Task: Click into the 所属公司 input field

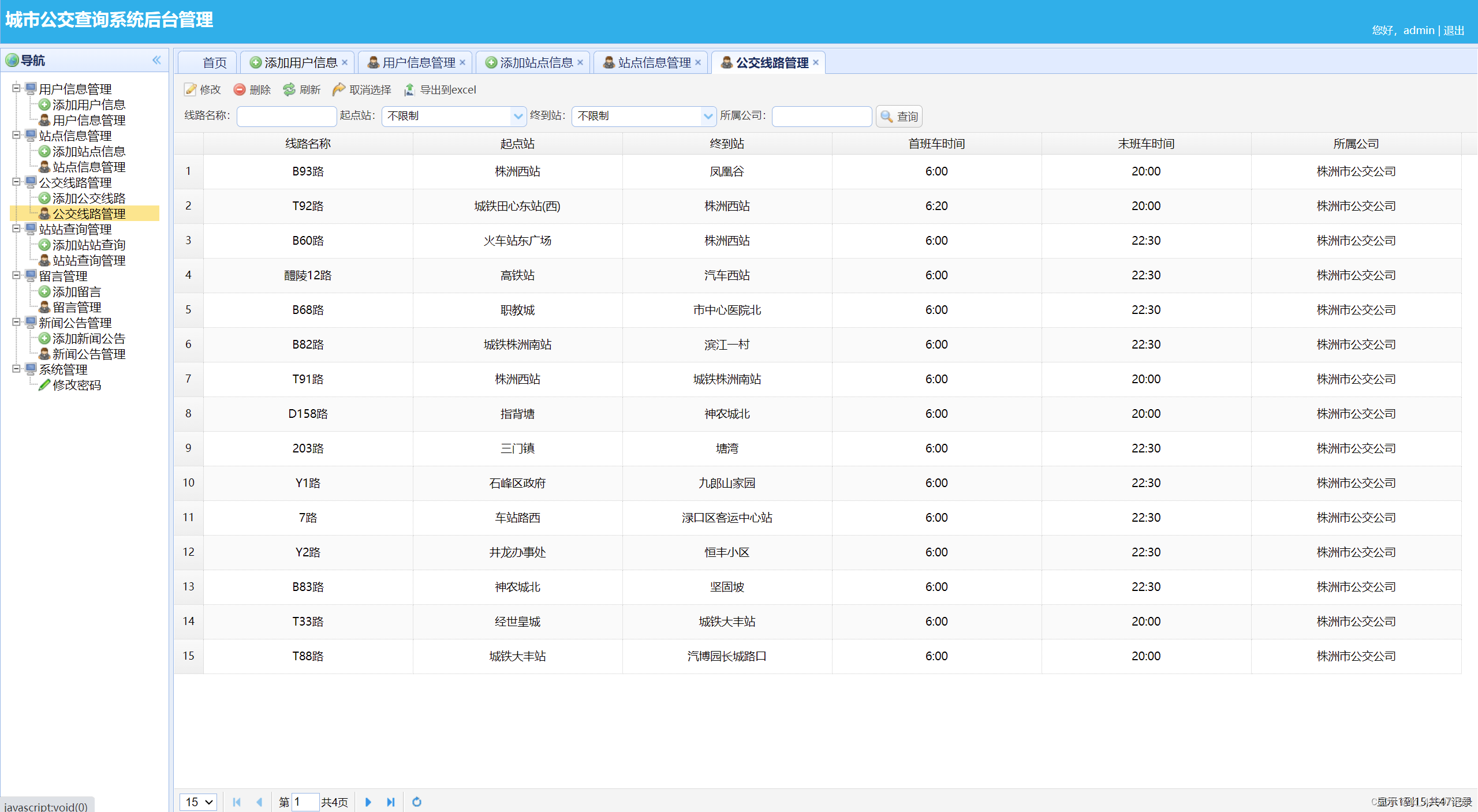Action: (x=822, y=116)
